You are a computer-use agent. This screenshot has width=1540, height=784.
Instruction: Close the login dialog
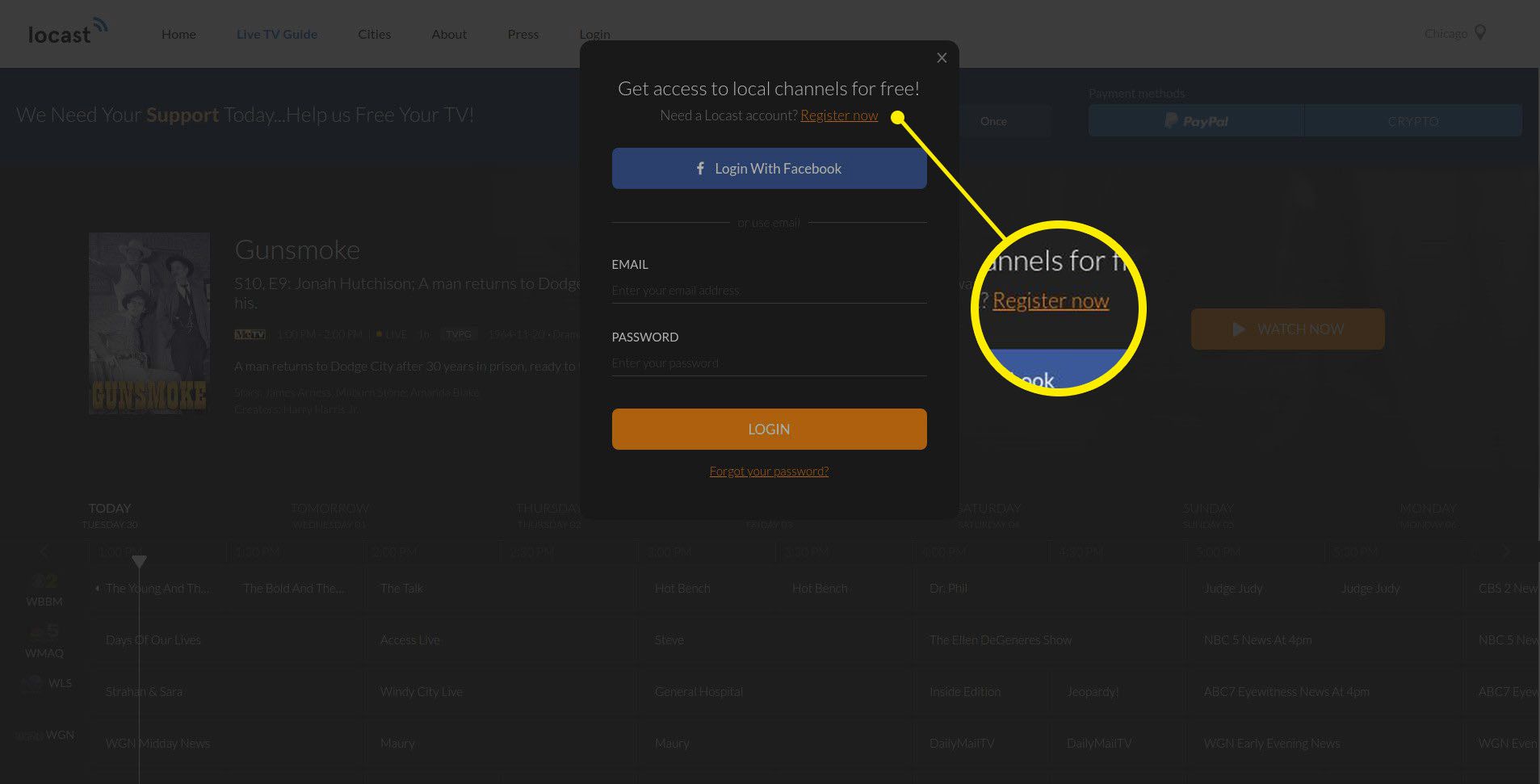[x=942, y=58]
